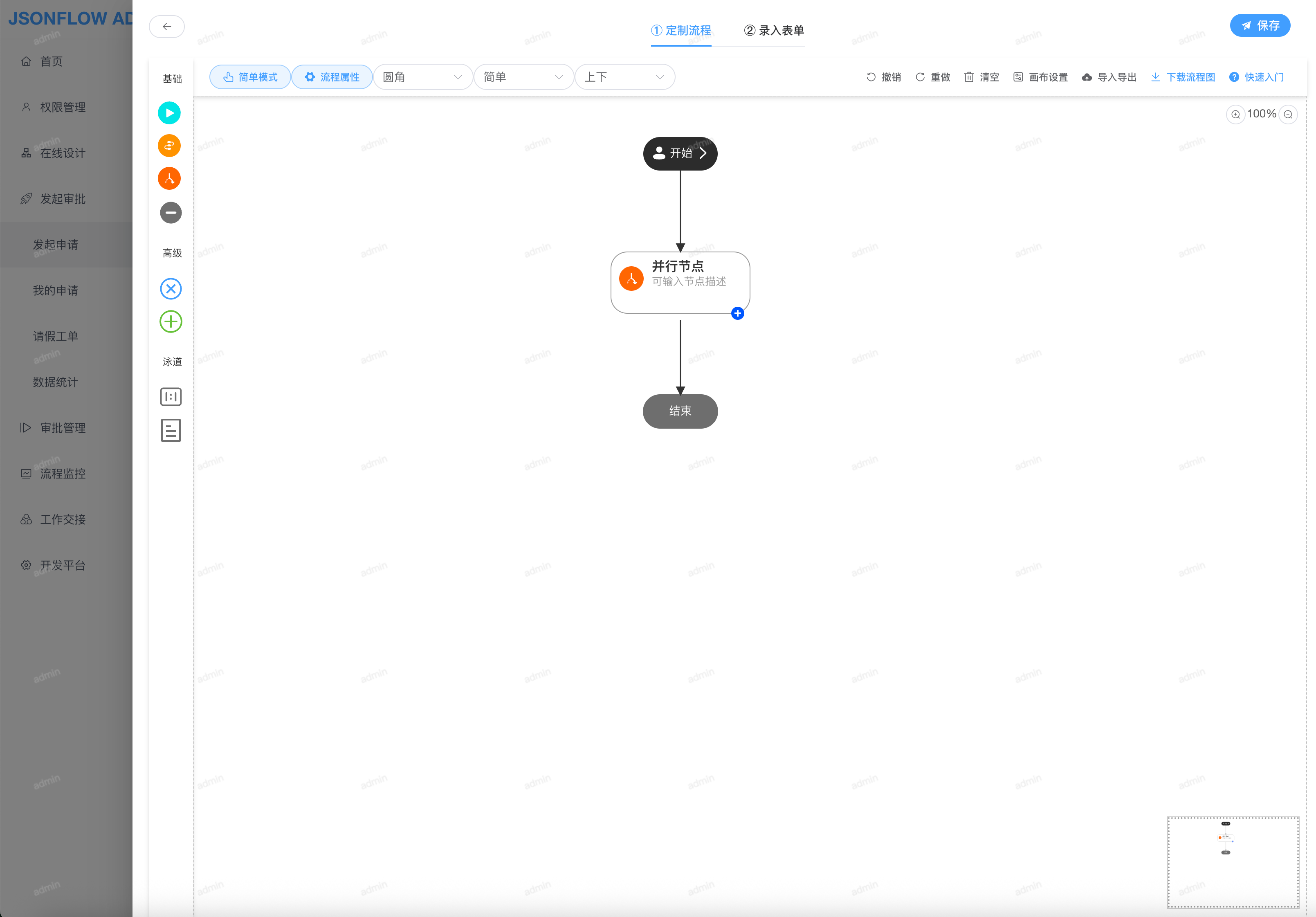Zoom in canvas with magnifier plus
Screen dimensions: 1316x917
click(x=1235, y=115)
